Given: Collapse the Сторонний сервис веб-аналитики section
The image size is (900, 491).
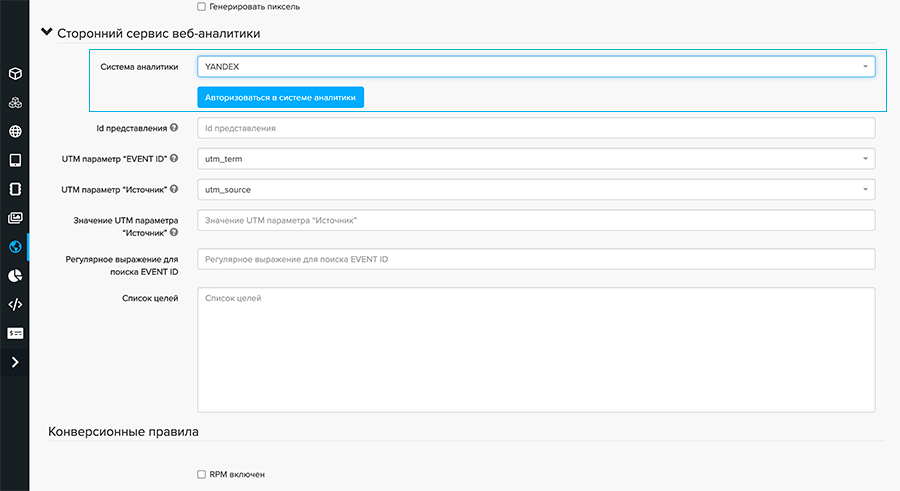Looking at the screenshot, I should click(x=46, y=33).
